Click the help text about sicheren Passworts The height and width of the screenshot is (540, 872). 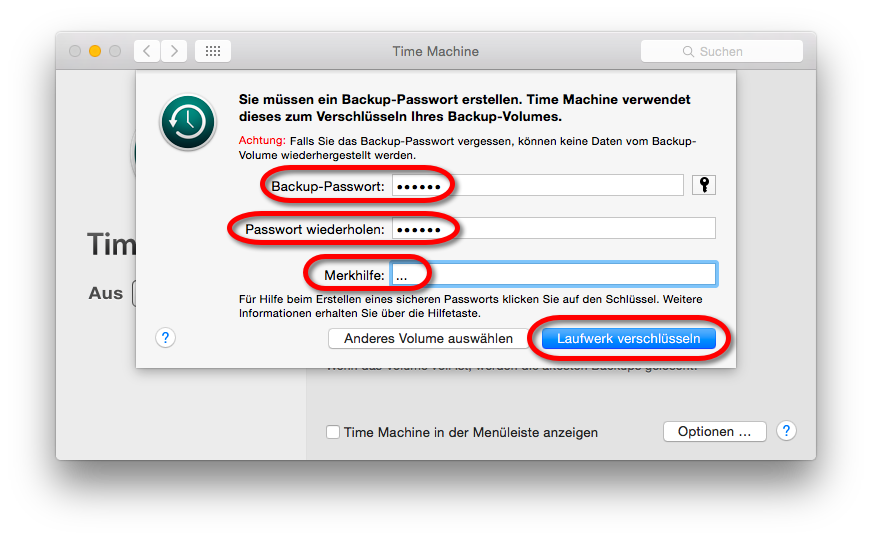coord(470,306)
